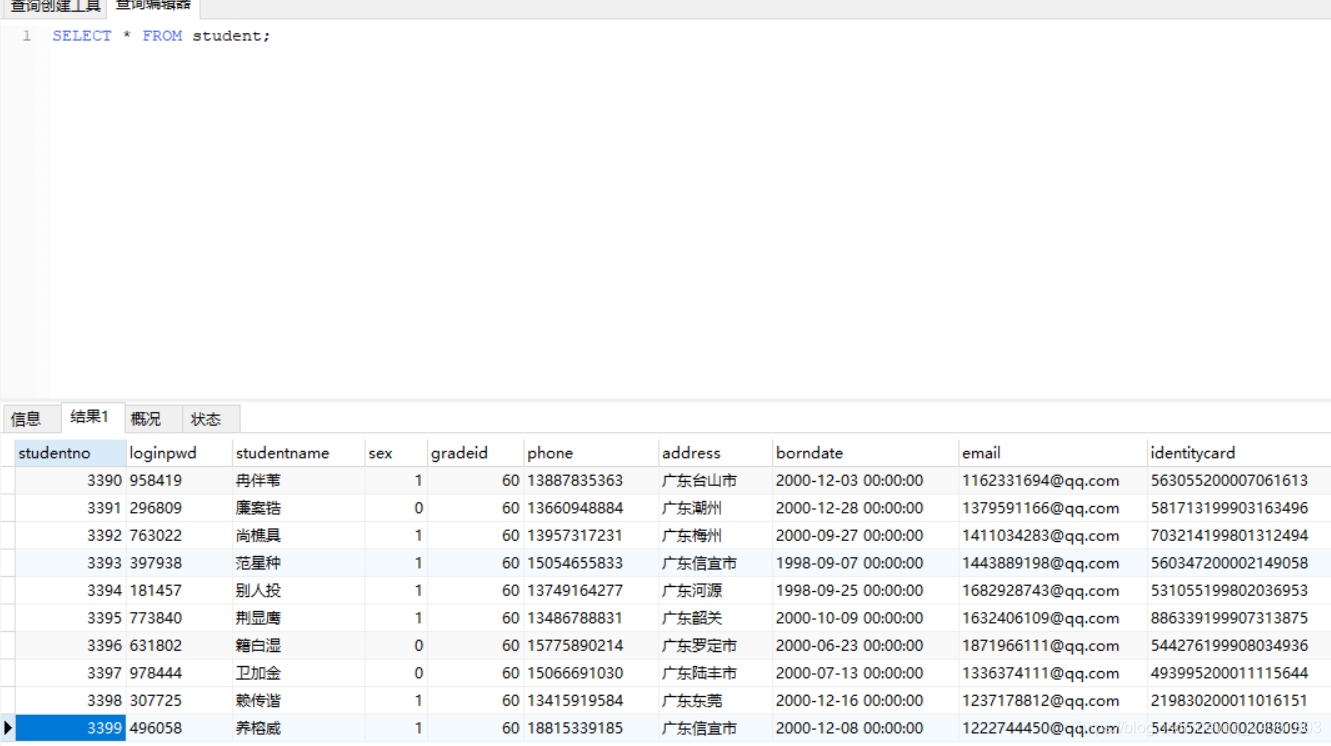
Task: Select address cell 广东罗定市
Action: click(715, 645)
